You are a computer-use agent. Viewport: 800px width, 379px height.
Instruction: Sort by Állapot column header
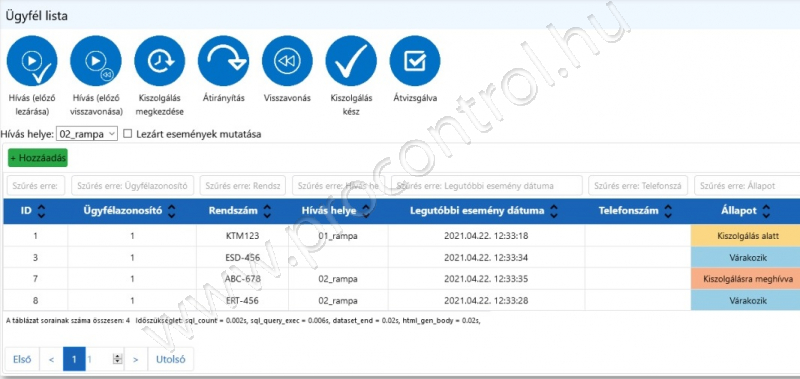[745, 211]
